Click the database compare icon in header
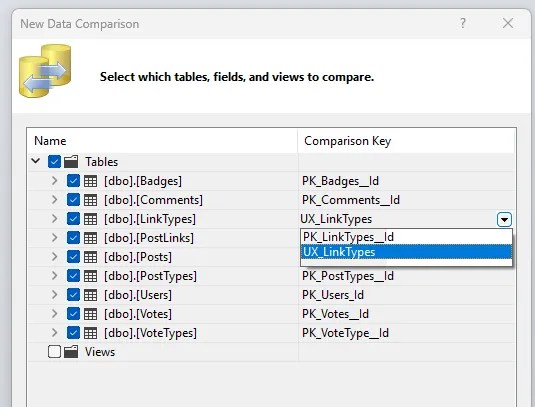 pyautogui.click(x=45, y=71)
